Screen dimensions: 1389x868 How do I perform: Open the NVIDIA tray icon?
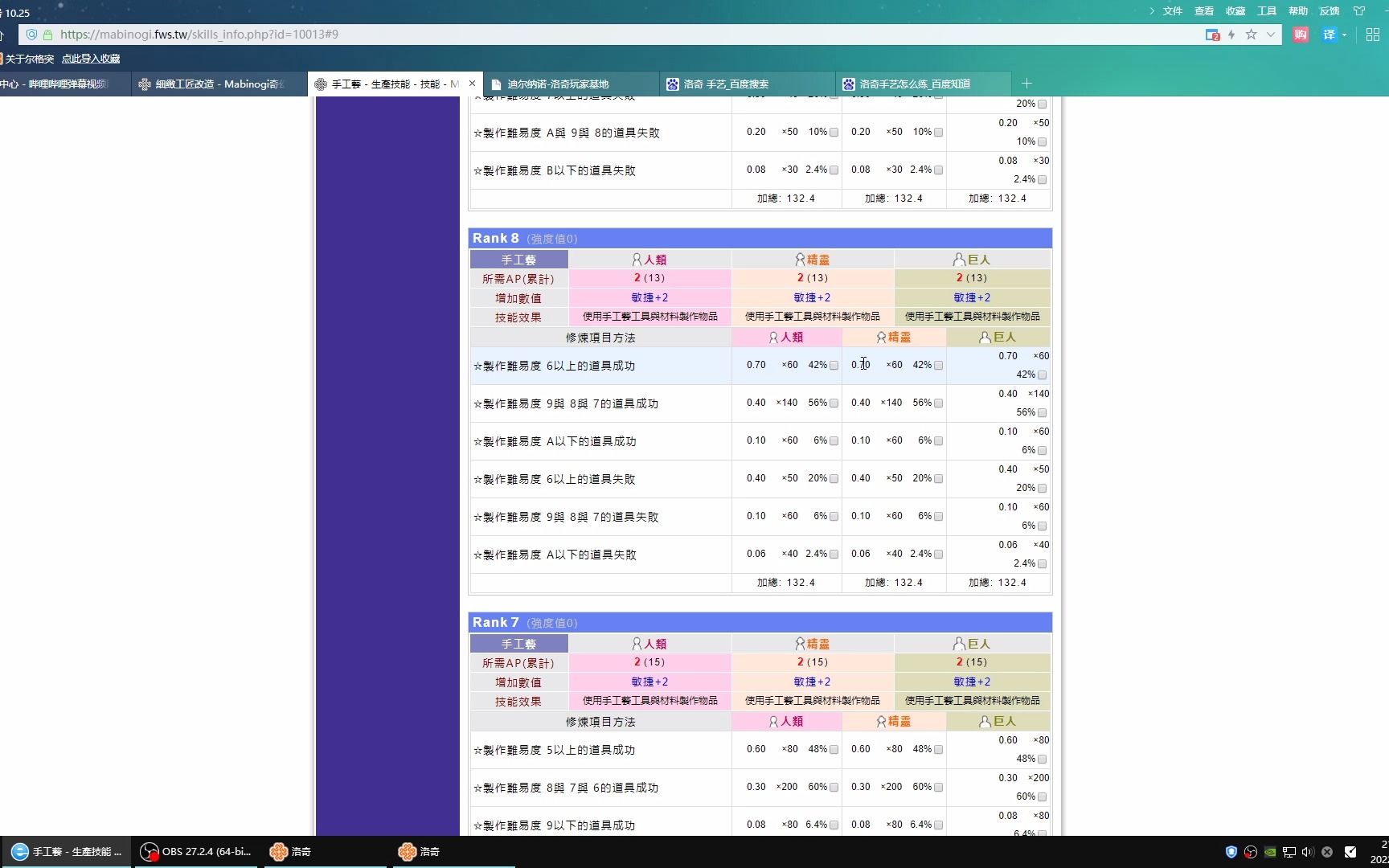point(1270,852)
